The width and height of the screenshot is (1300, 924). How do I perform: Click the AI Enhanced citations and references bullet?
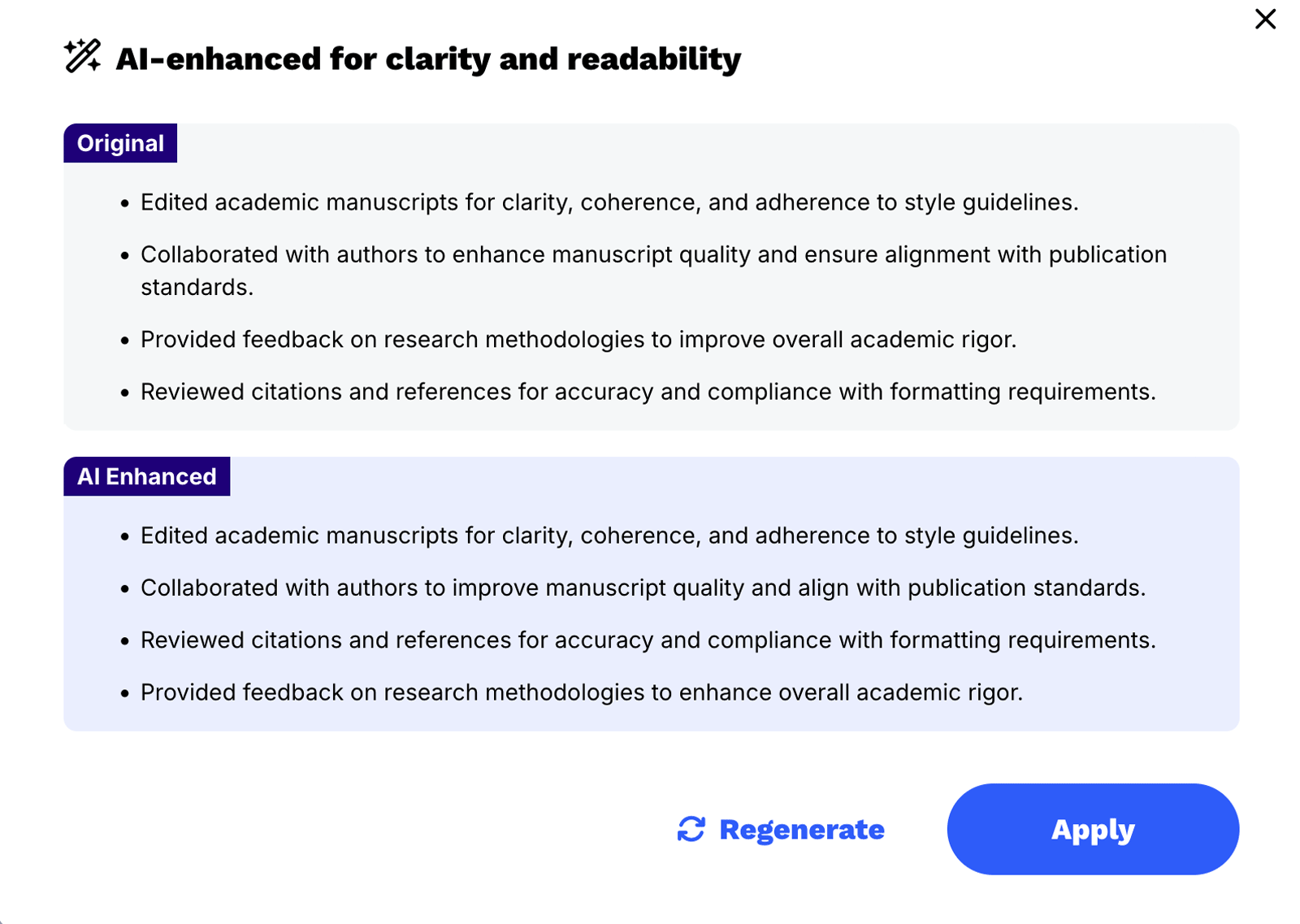tap(648, 640)
